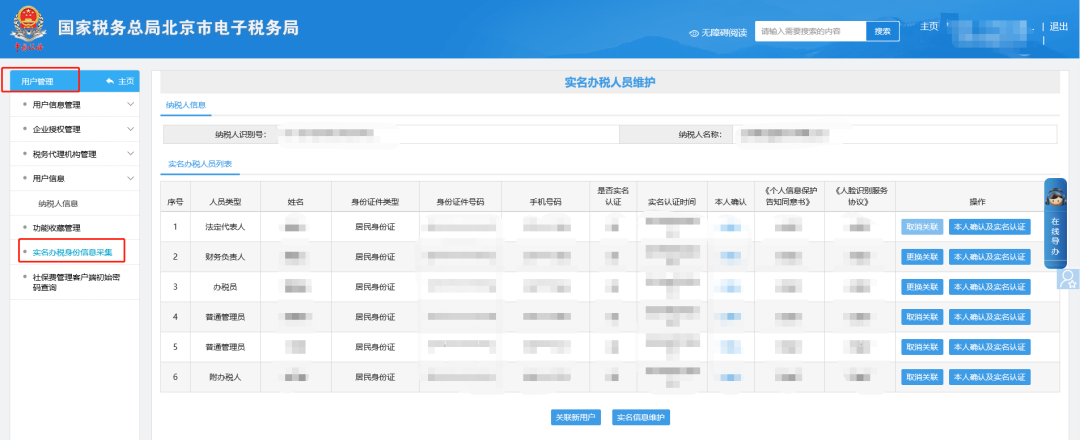1080x440 pixels.
Task: Click the national tax emblem logo
Action: coord(27,29)
